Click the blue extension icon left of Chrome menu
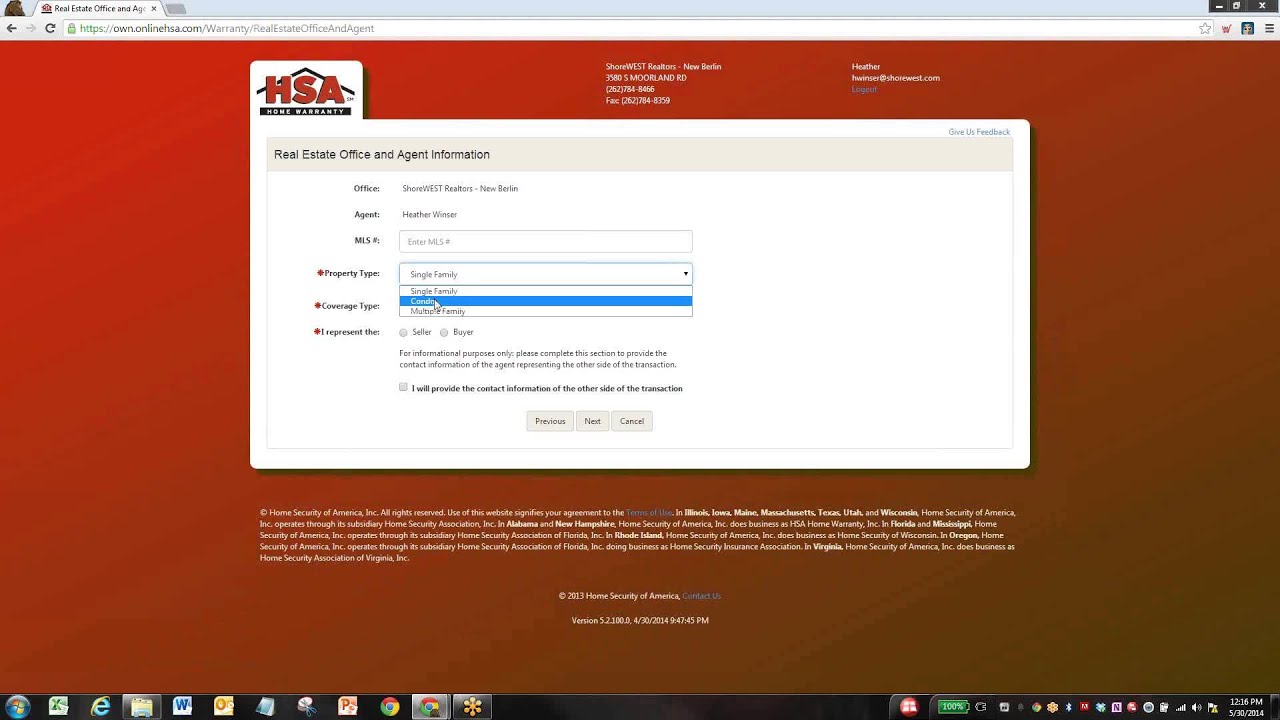The image size is (1280, 720). click(x=1247, y=28)
